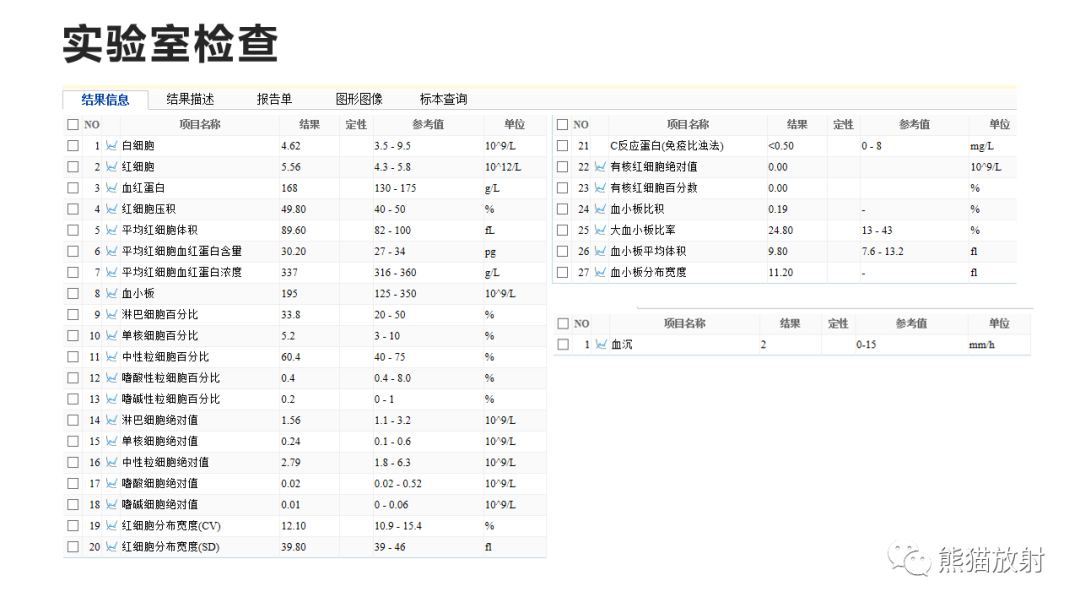Viewport: 1080px width, 608px height.
Task: Check the box for 血沉 row
Action: (x=563, y=344)
